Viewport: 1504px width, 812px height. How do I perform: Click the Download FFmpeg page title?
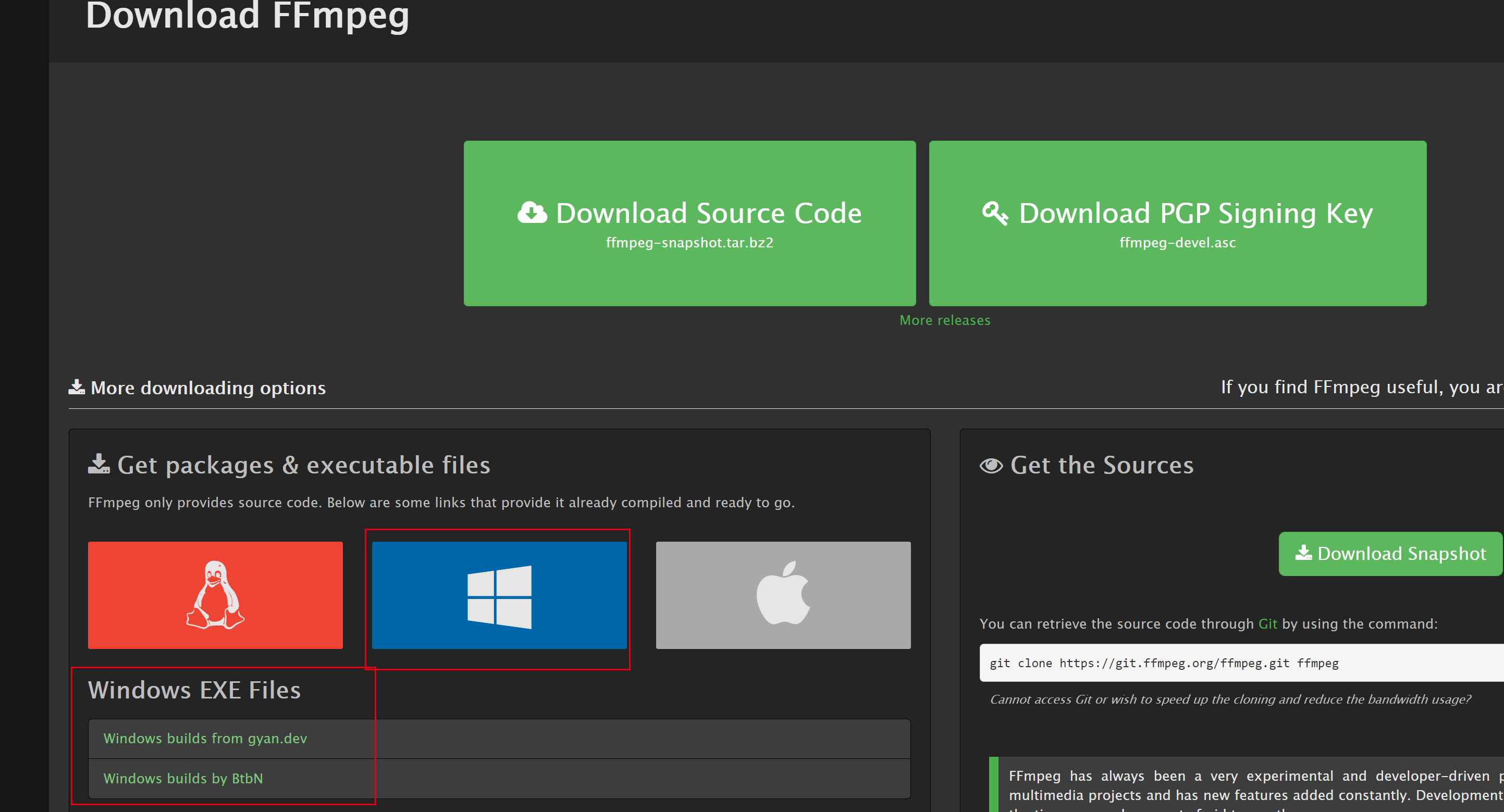point(247,16)
